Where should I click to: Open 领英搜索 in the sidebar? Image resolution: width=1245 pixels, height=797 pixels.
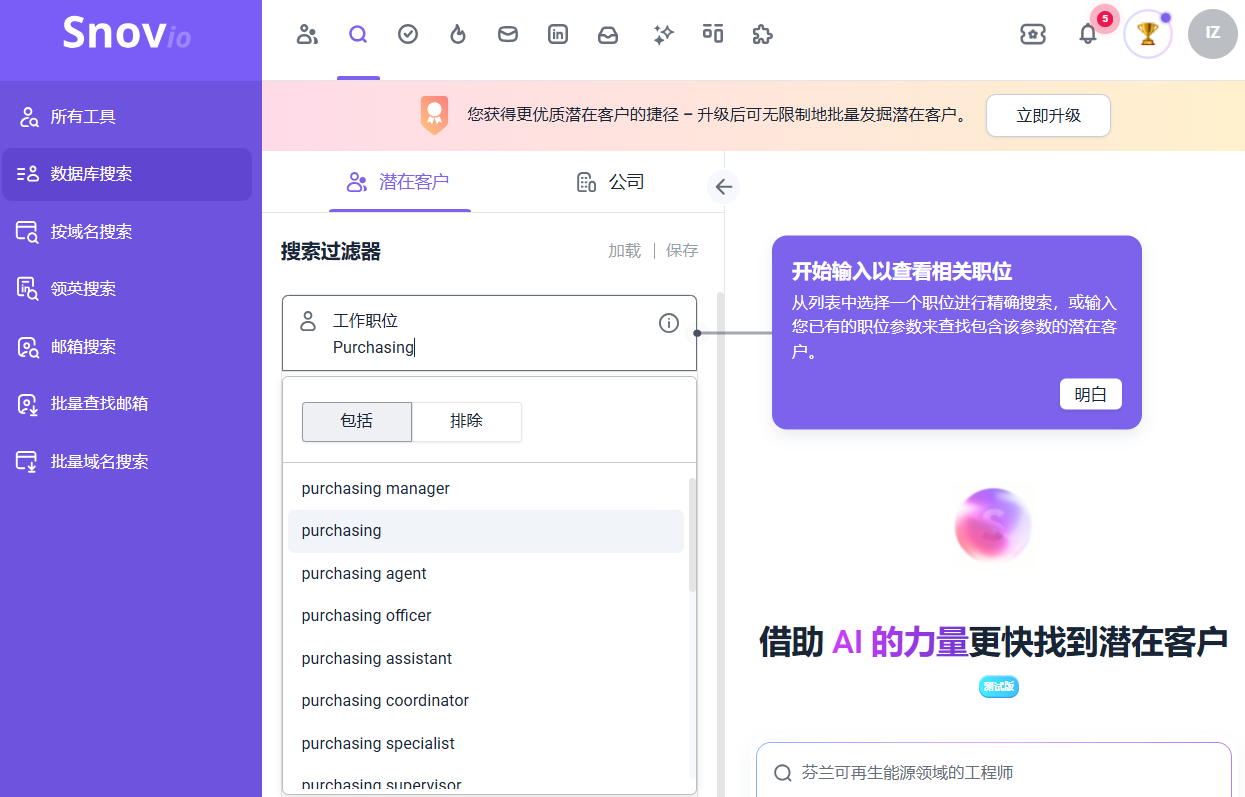point(127,289)
